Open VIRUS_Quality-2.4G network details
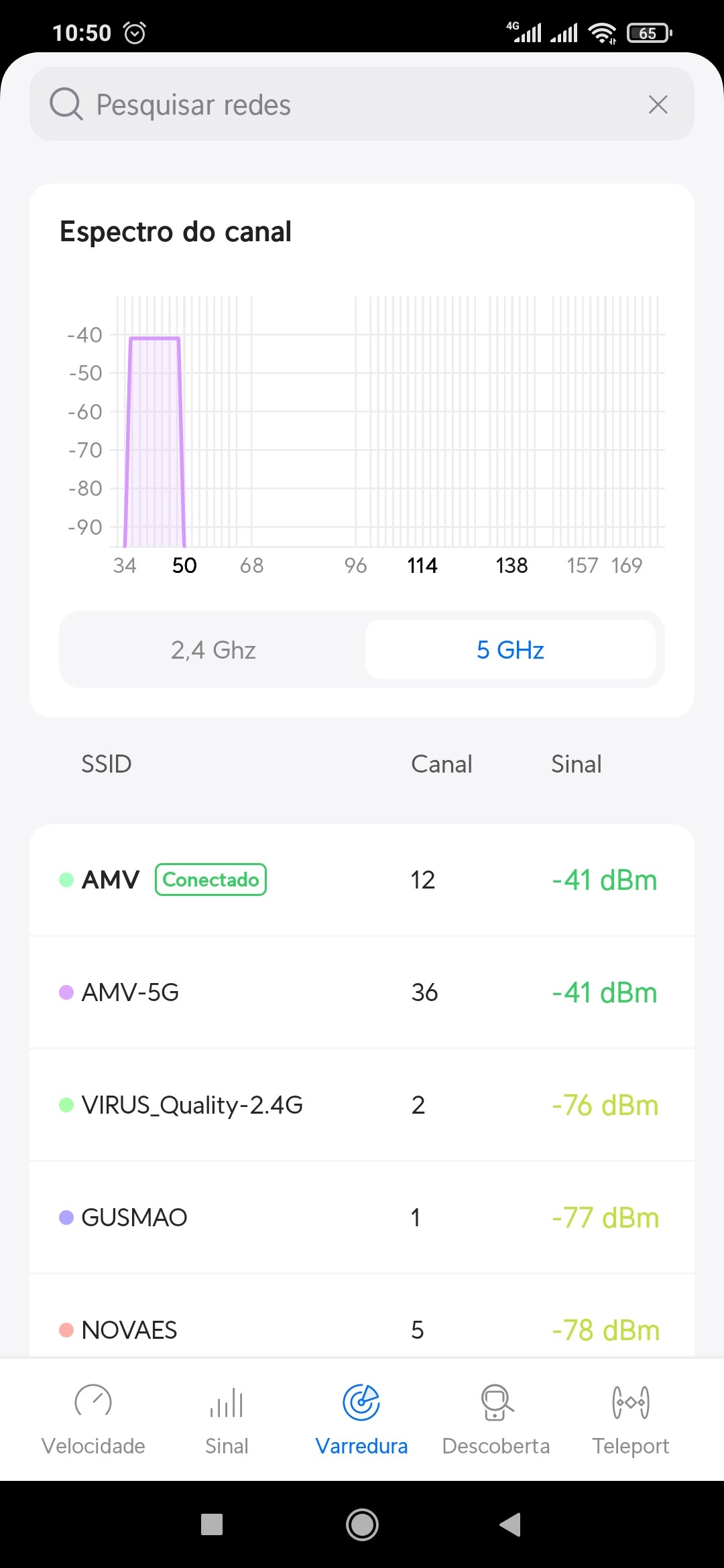This screenshot has height=1568, width=724. [362, 1105]
